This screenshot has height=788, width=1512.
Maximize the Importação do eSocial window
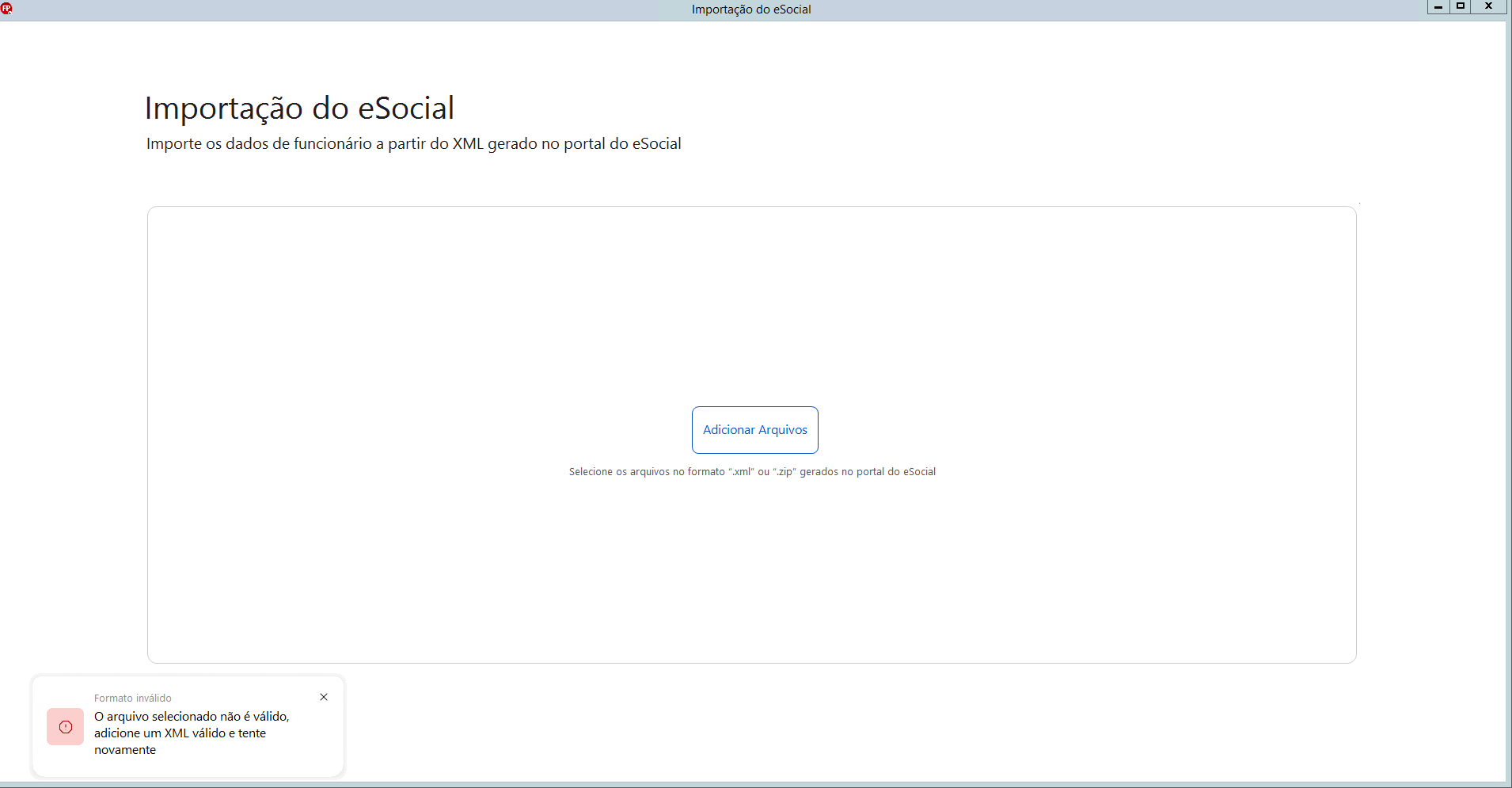tap(1461, 6)
